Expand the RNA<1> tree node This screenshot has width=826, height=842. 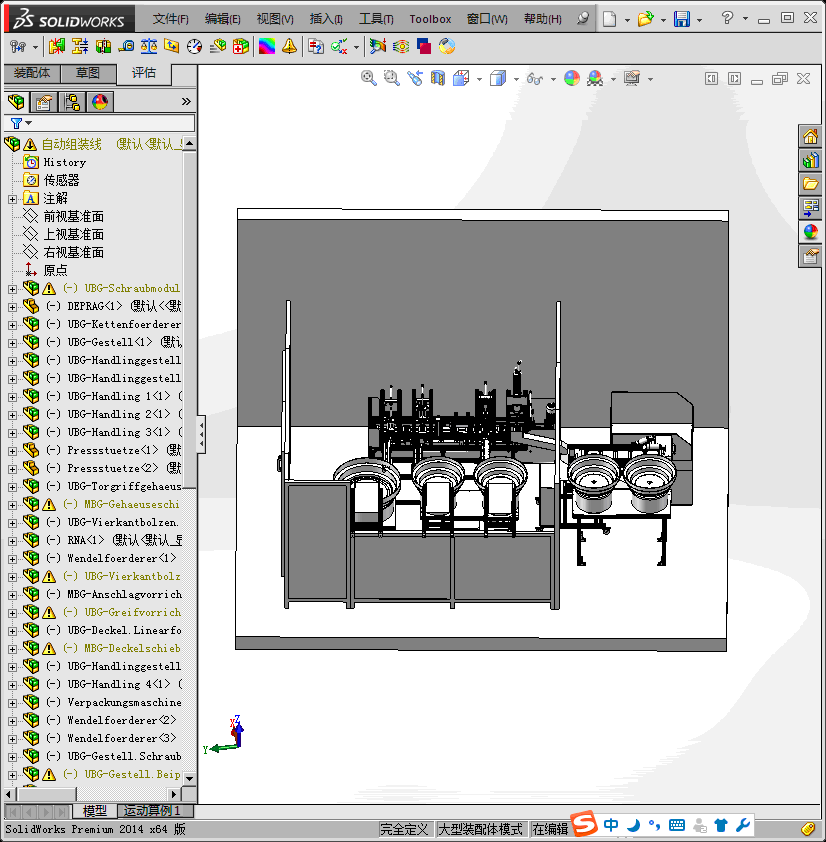coord(12,541)
